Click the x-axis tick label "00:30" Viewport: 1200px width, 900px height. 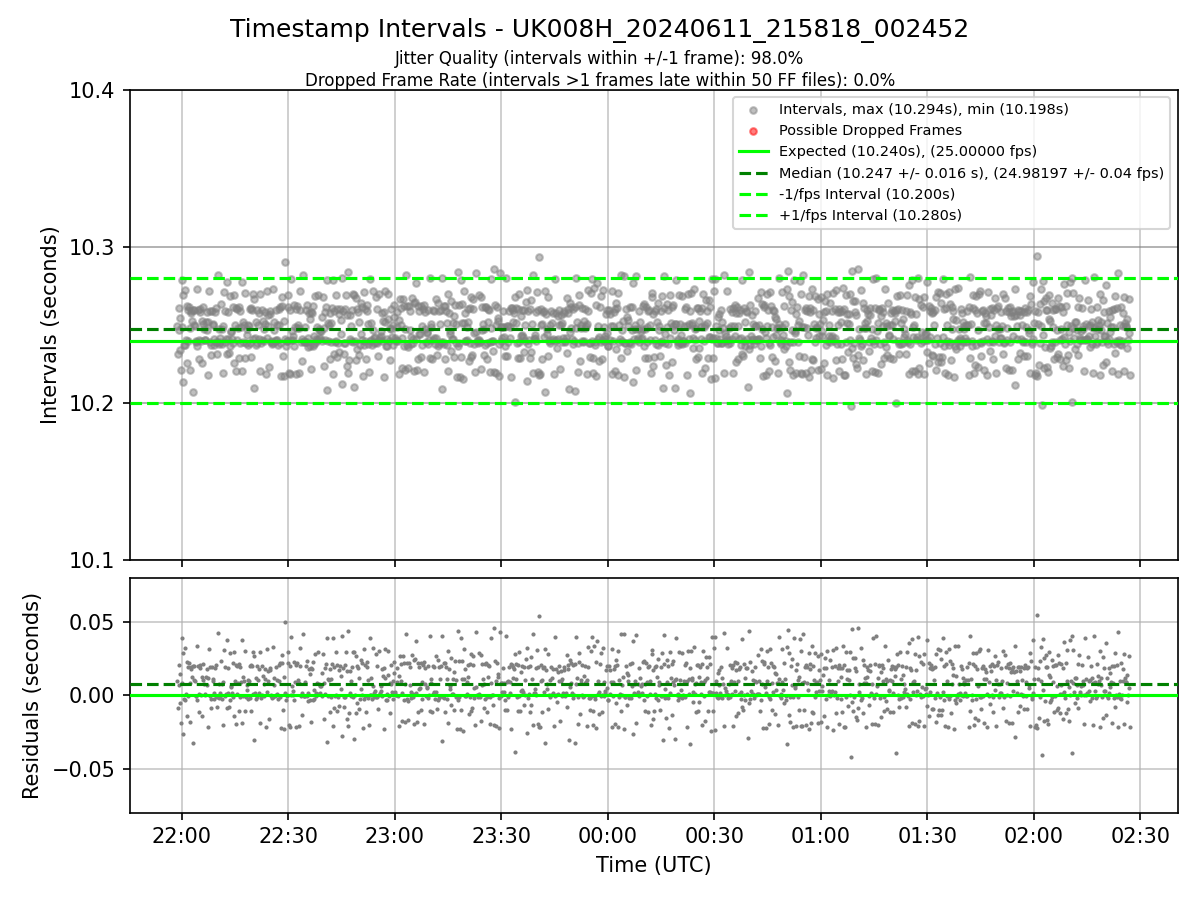pyautogui.click(x=714, y=836)
